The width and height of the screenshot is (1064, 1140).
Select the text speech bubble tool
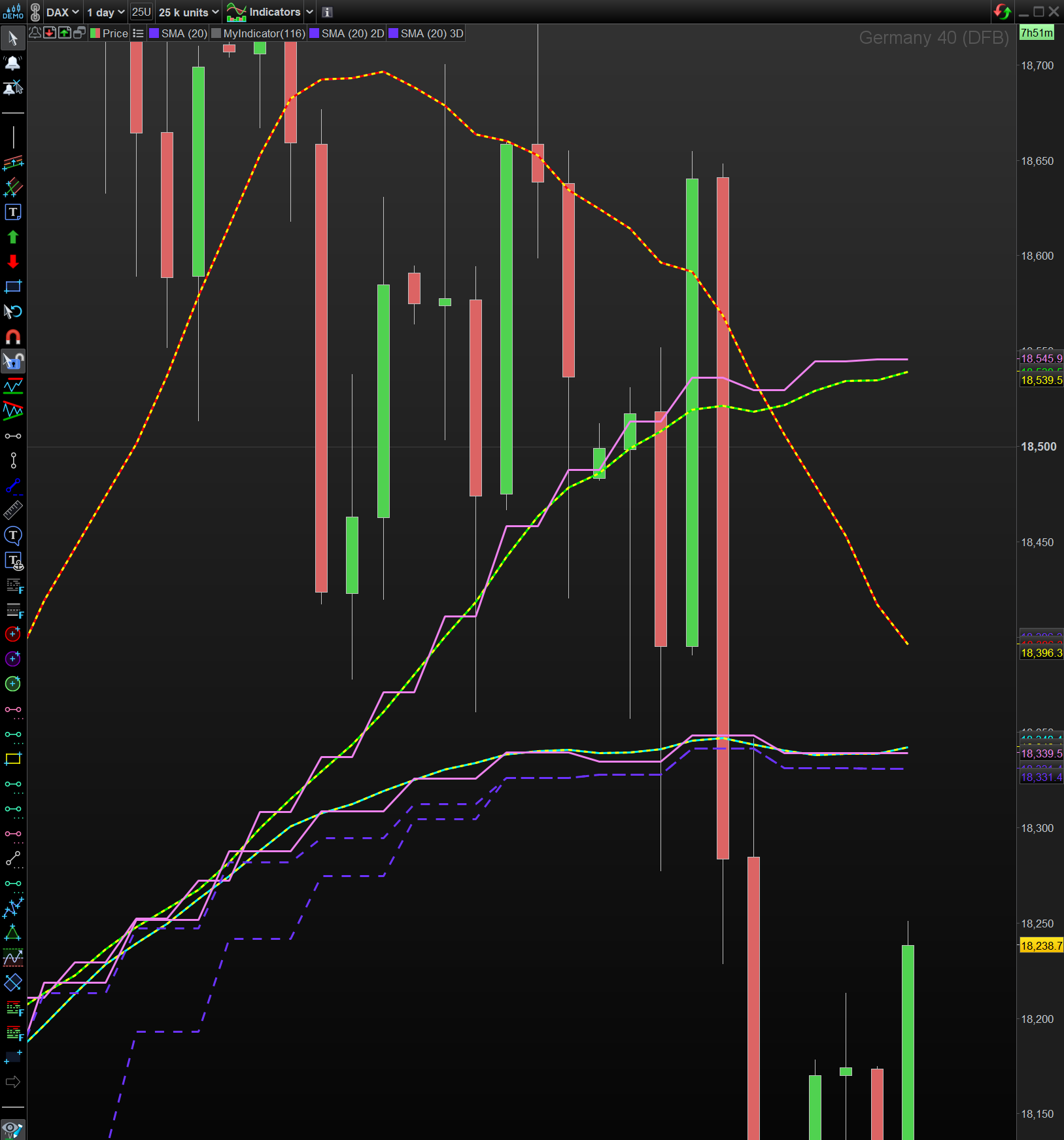[x=13, y=535]
